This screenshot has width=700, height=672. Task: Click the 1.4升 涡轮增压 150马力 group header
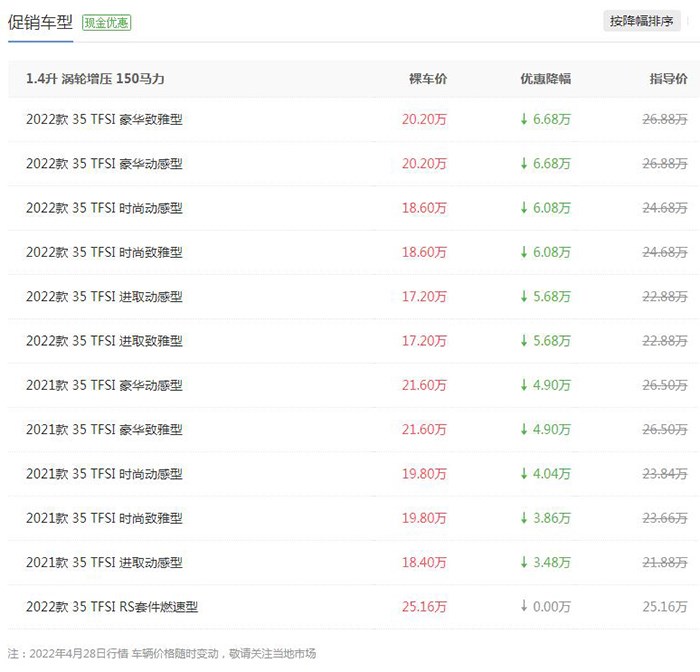(95, 79)
